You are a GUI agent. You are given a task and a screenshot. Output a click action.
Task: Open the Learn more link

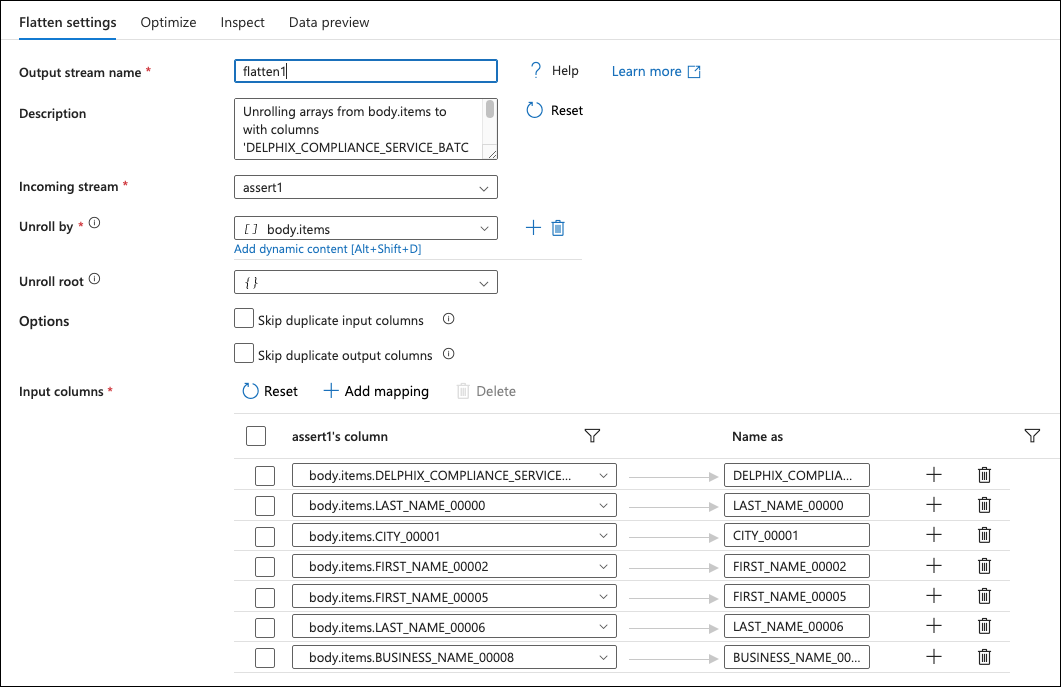tap(656, 71)
